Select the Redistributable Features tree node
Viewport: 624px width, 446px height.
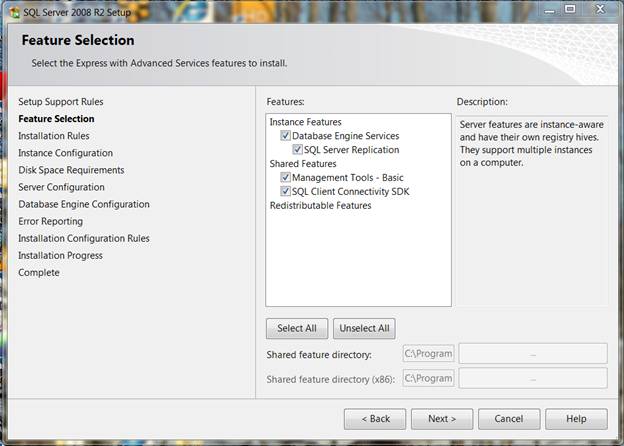(320, 205)
